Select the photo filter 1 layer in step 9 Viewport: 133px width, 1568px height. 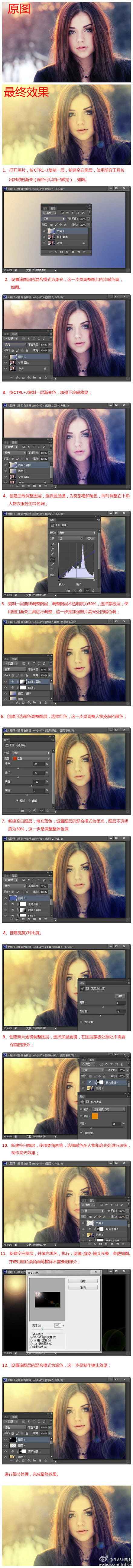pyautogui.click(x=104, y=1082)
